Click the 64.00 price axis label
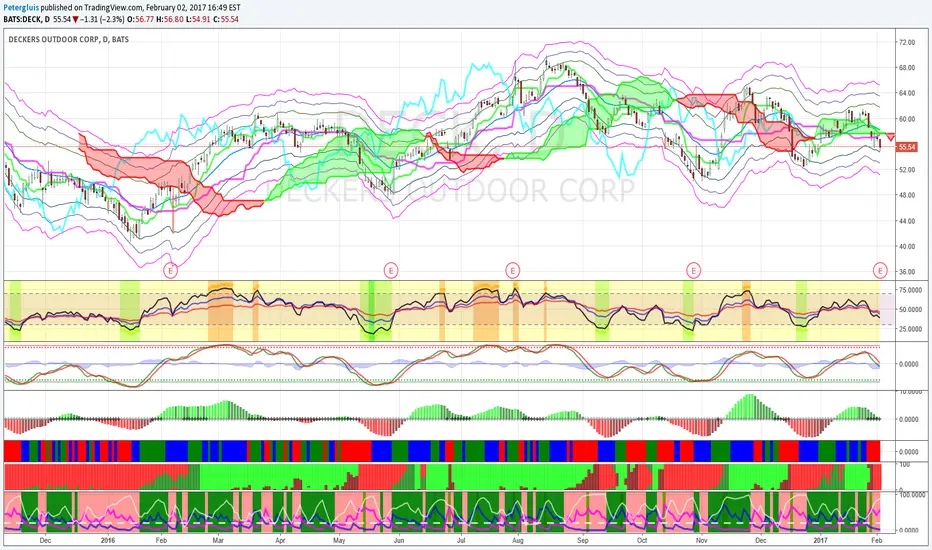The height and width of the screenshot is (550, 932). (x=907, y=93)
